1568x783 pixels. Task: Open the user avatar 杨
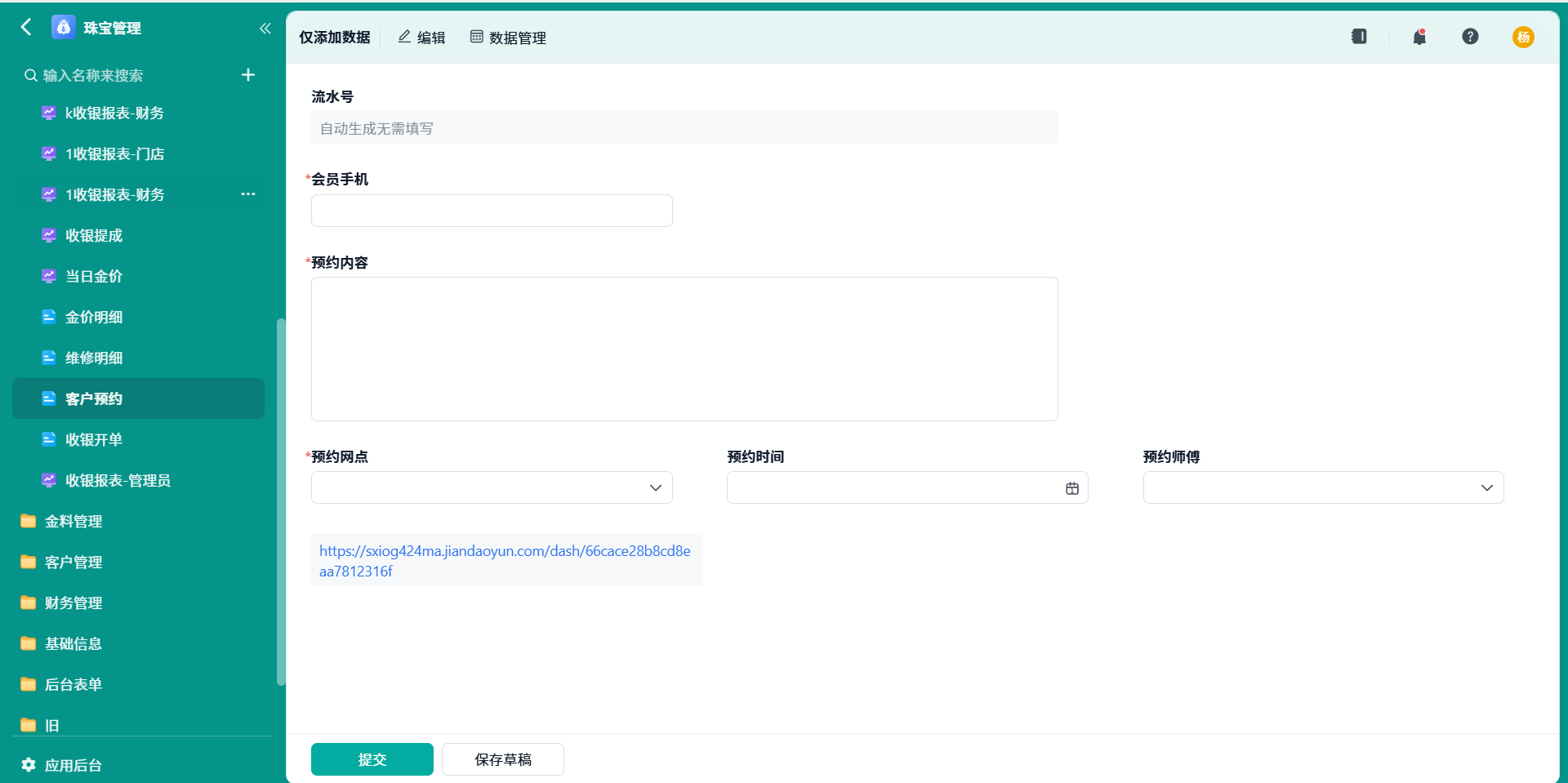(x=1523, y=37)
